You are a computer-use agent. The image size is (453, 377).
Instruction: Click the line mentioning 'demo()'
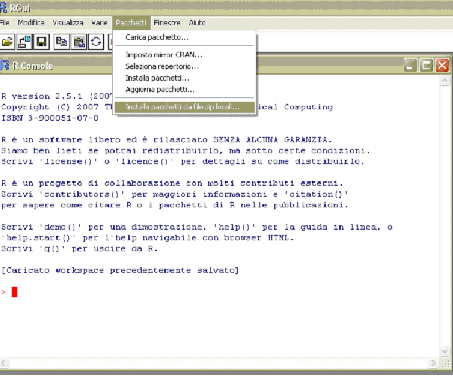coord(197,227)
